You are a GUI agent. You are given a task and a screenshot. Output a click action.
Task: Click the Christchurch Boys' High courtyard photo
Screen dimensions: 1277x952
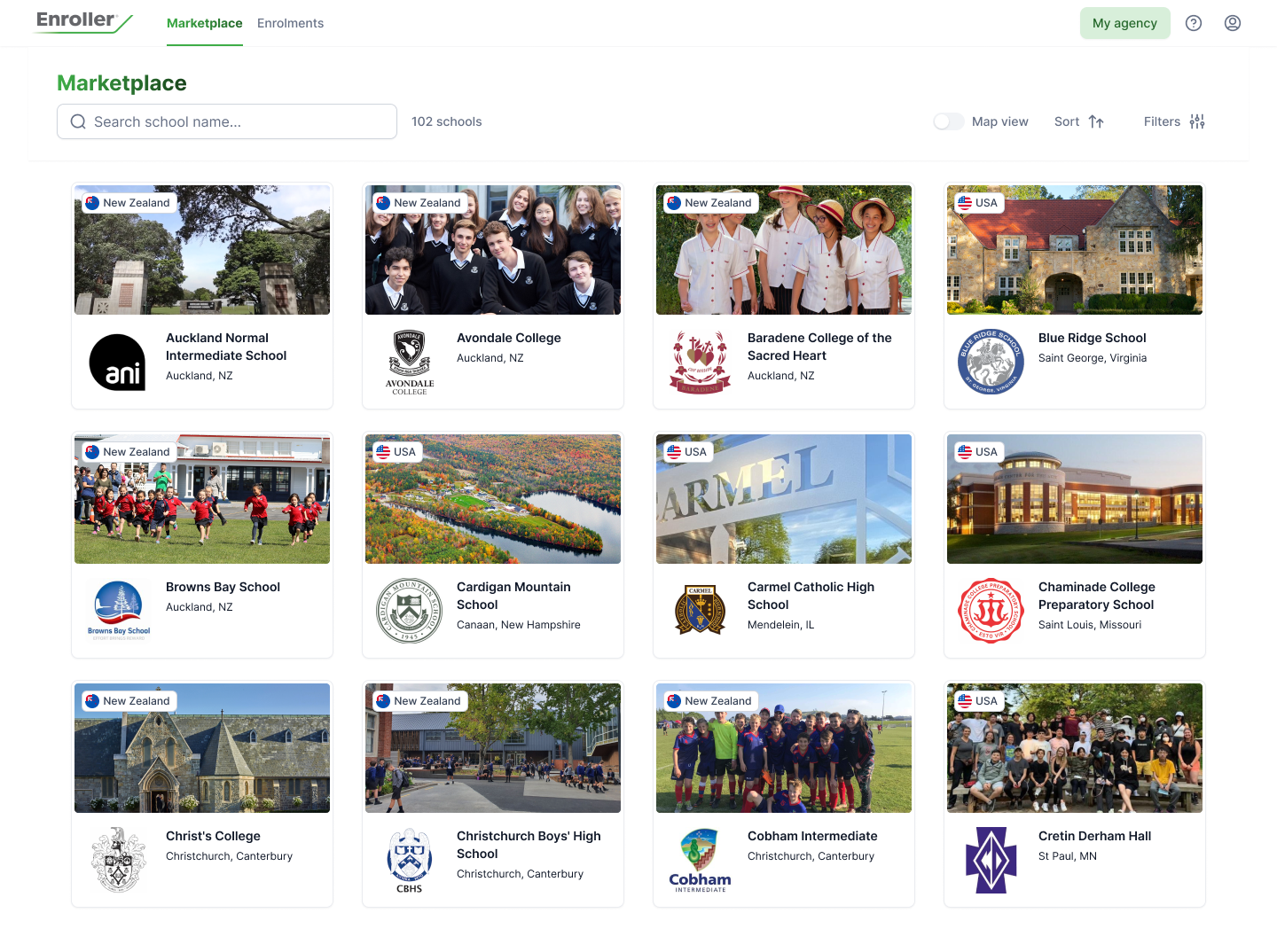(493, 748)
